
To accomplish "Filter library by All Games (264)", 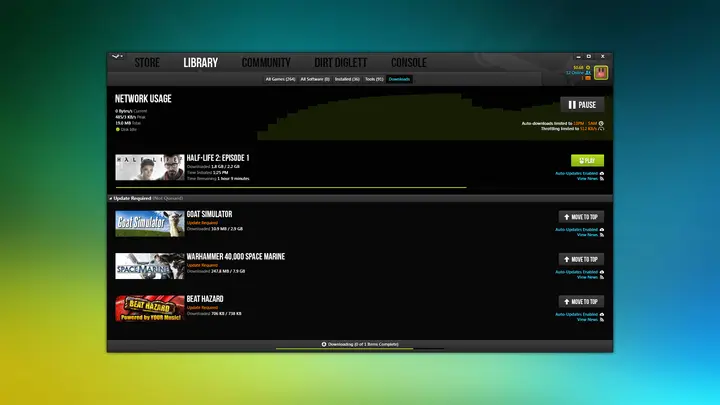I will 280,79.
